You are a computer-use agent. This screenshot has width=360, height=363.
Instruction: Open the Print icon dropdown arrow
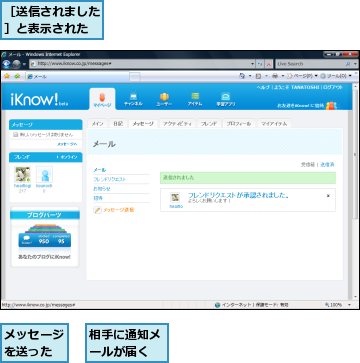point(282,76)
